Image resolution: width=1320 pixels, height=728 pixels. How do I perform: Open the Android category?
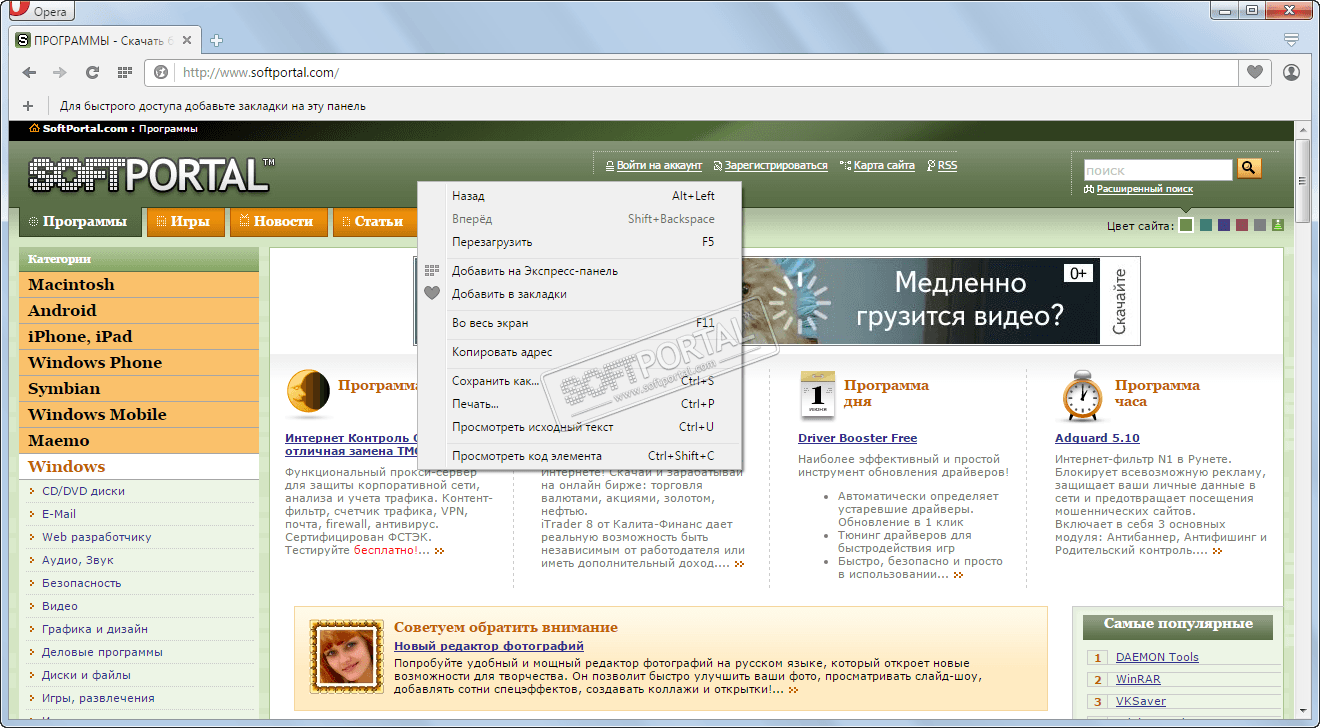tap(139, 311)
